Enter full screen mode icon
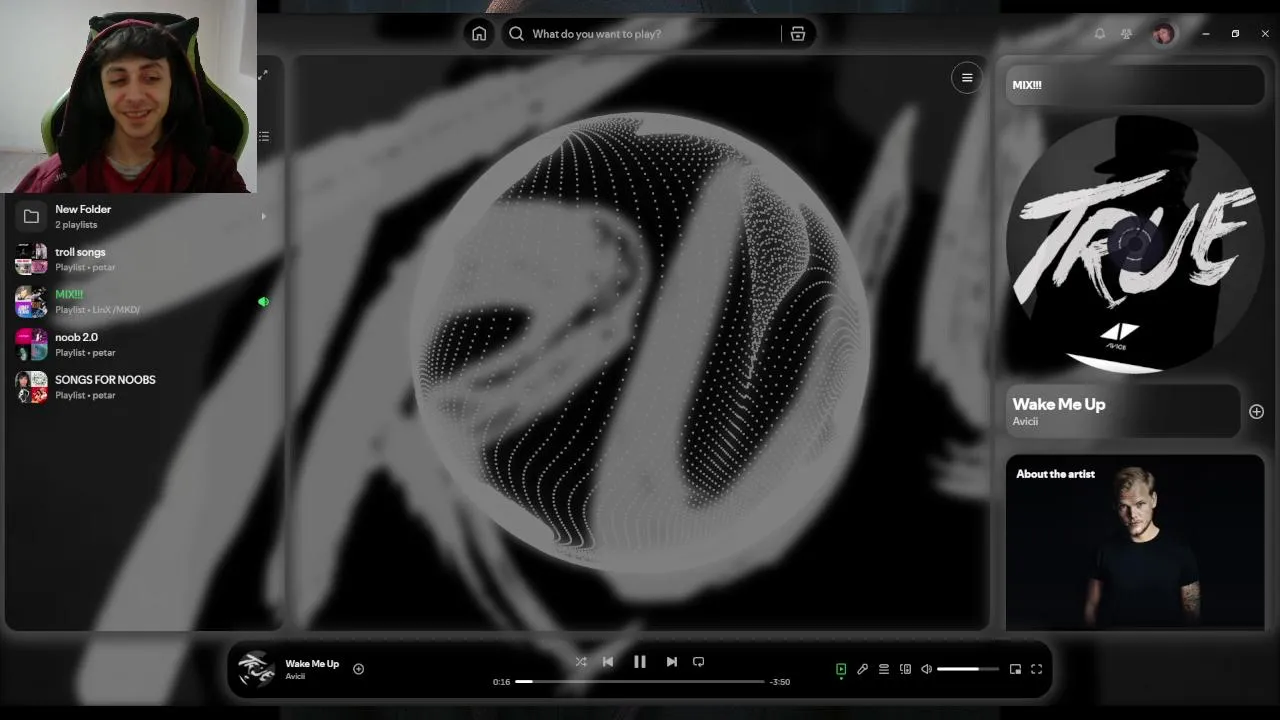Screen dimensions: 1280x720 pyautogui.click(x=1037, y=669)
